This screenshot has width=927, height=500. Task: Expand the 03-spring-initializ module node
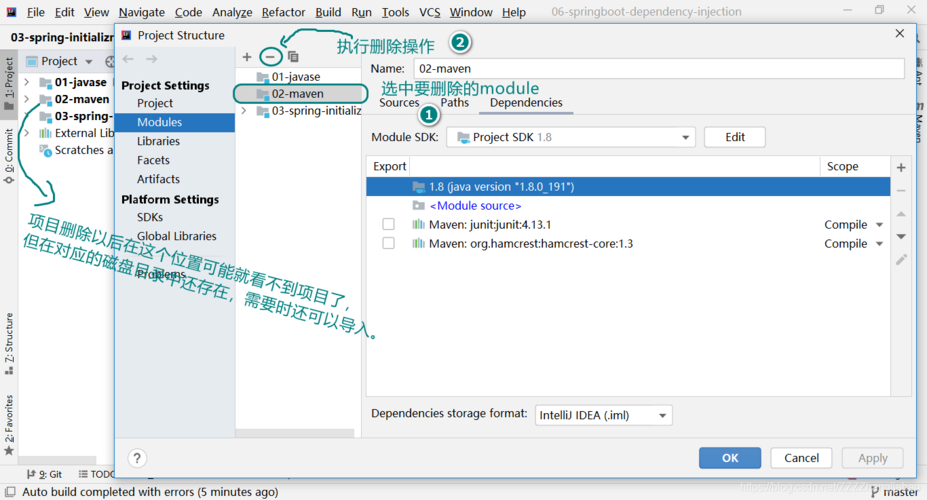click(x=244, y=111)
